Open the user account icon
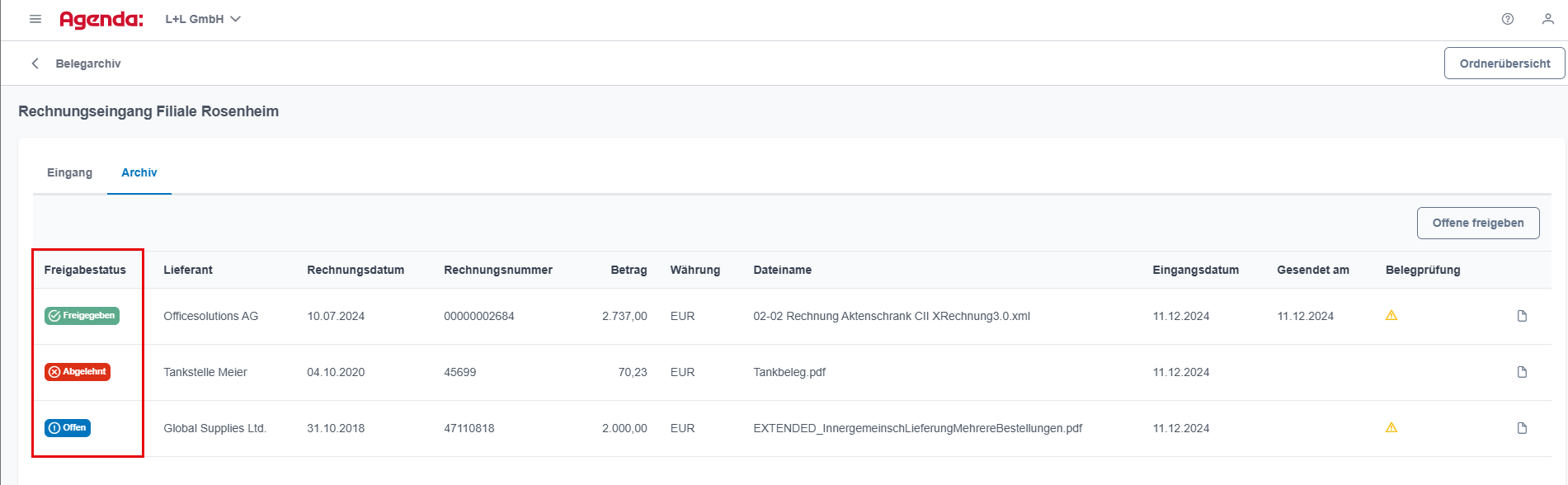This screenshot has width=1568, height=485. click(x=1548, y=19)
